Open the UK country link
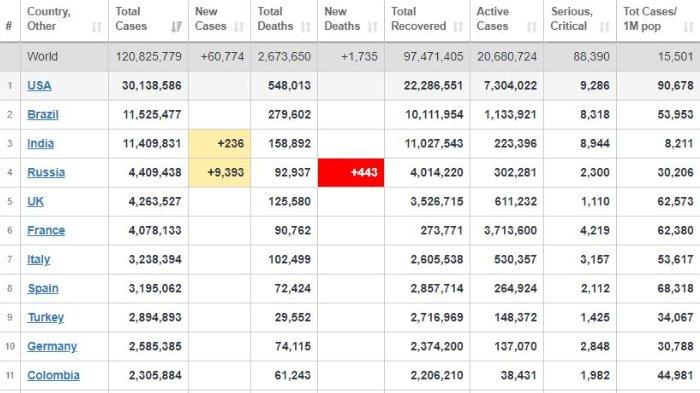Viewport: 700px width, 393px height. [x=35, y=202]
